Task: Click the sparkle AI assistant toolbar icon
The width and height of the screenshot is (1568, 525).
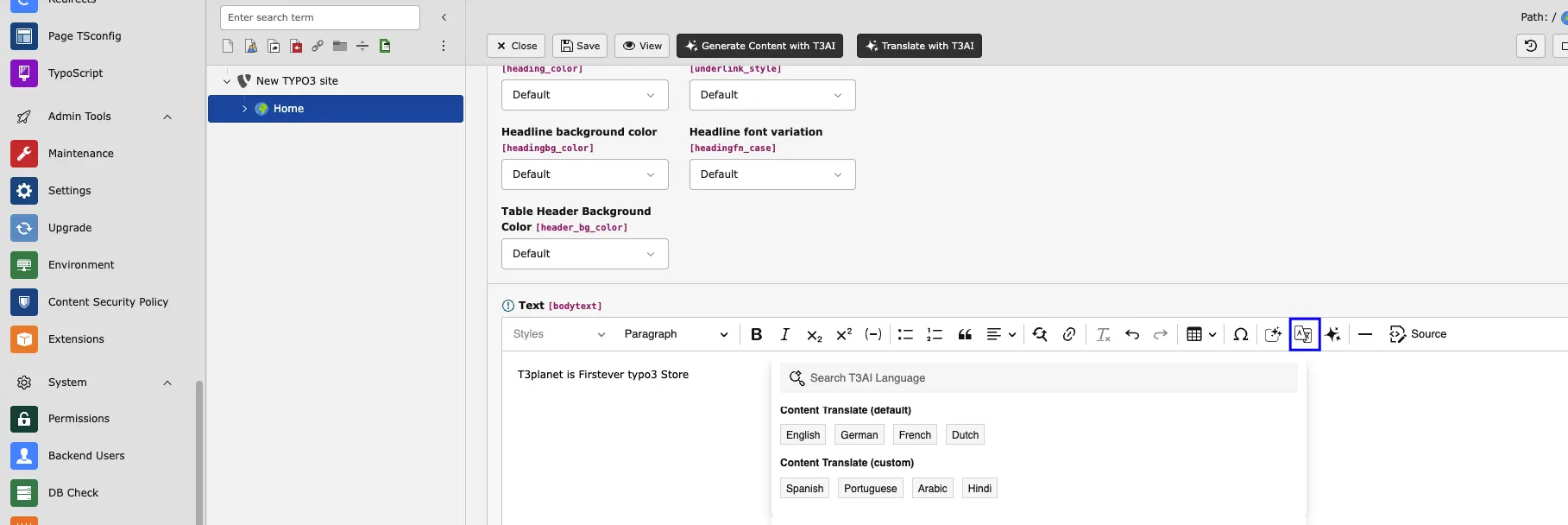Action: (1333, 334)
